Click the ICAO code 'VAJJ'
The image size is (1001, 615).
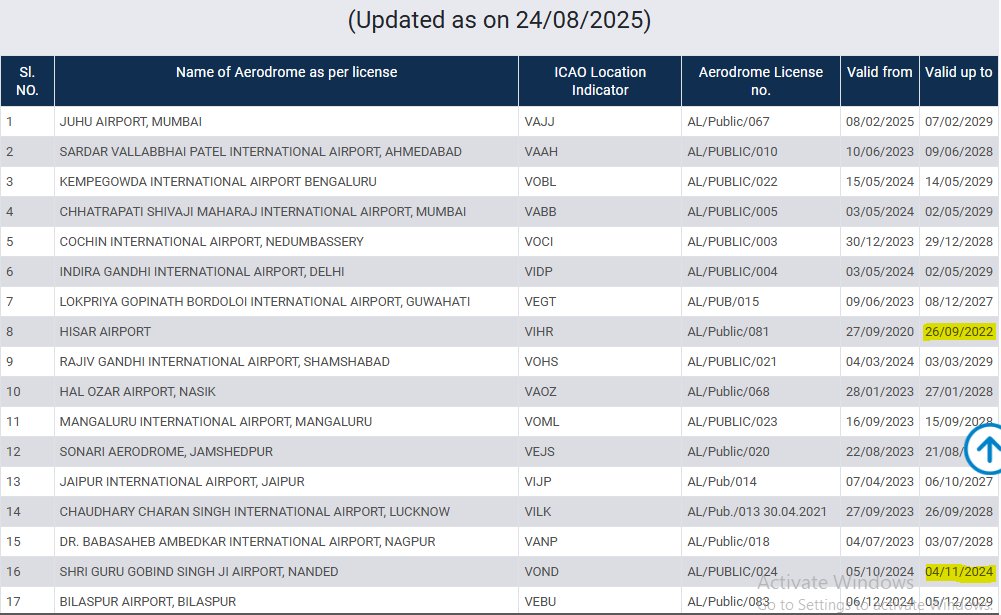(x=539, y=121)
